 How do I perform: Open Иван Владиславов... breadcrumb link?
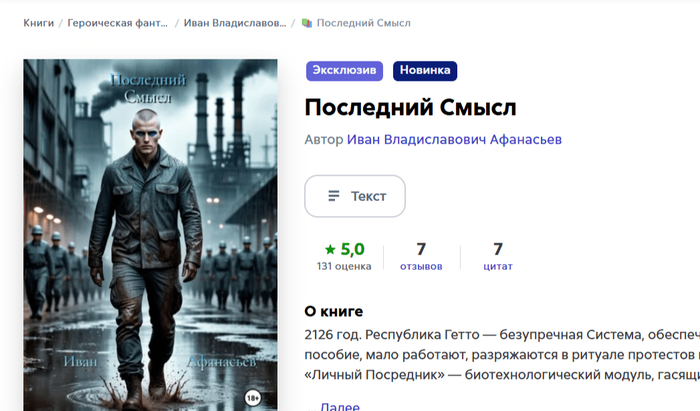pyautogui.click(x=235, y=23)
